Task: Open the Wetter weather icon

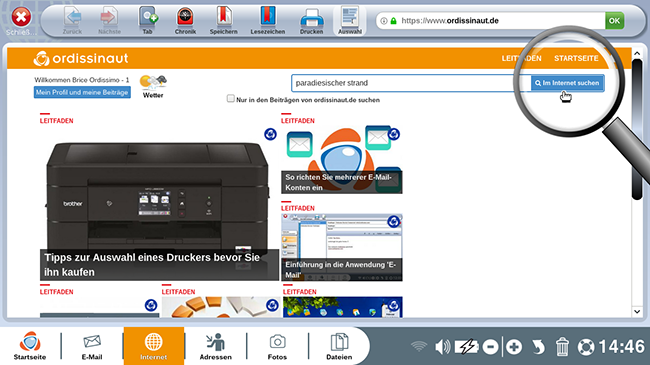Action: pos(153,87)
